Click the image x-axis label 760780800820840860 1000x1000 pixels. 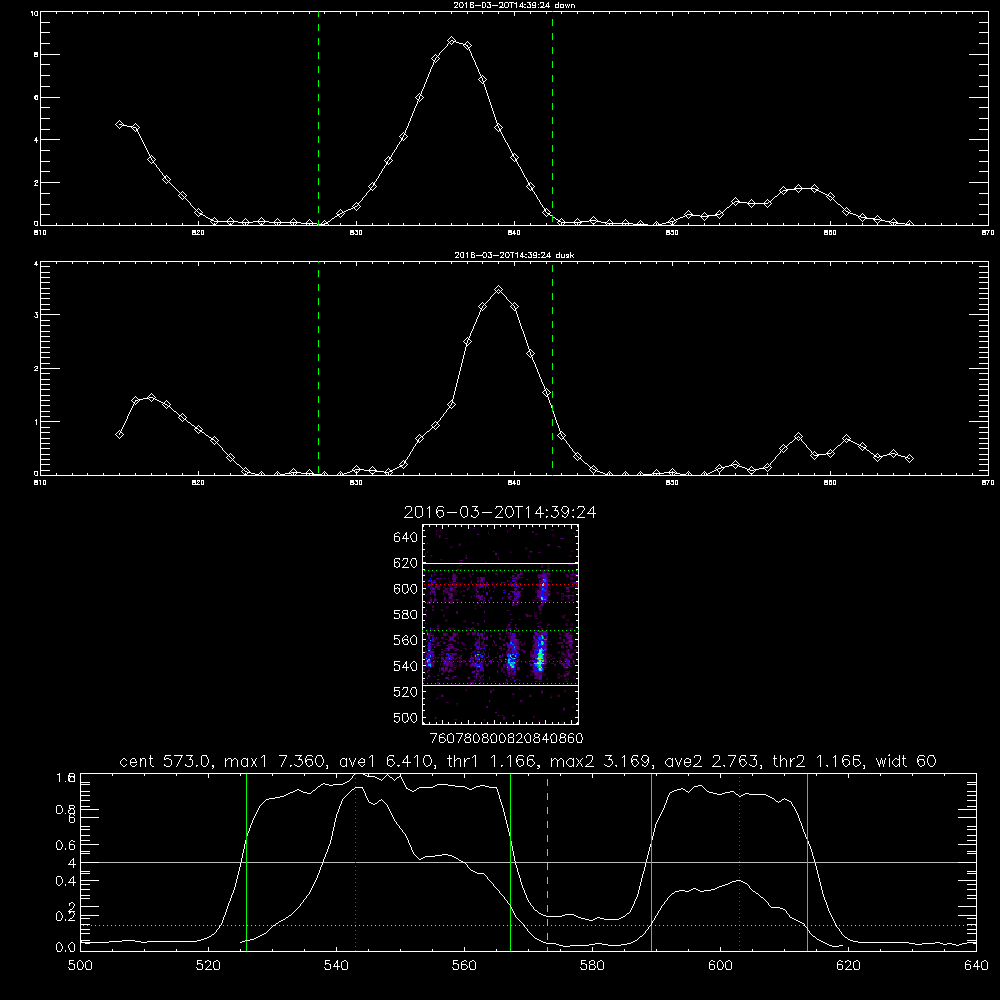[506, 739]
